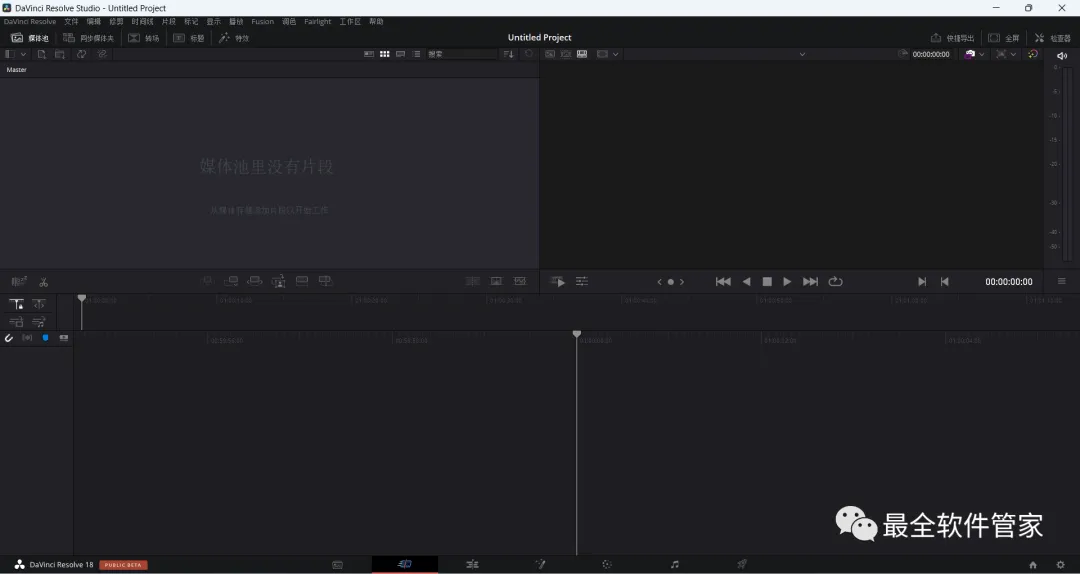Go to first frame in viewer
The image size is (1080, 574).
[x=723, y=282]
